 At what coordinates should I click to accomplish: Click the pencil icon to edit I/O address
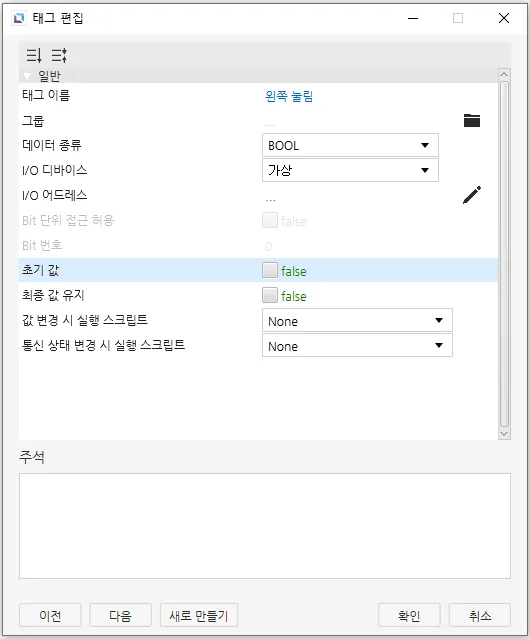[472, 195]
